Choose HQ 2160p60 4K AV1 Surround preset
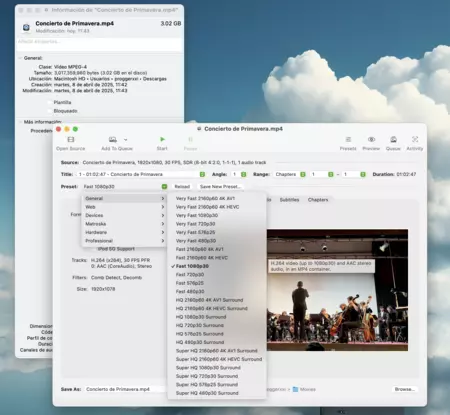Screen dimensions: 450x415 point(217,300)
